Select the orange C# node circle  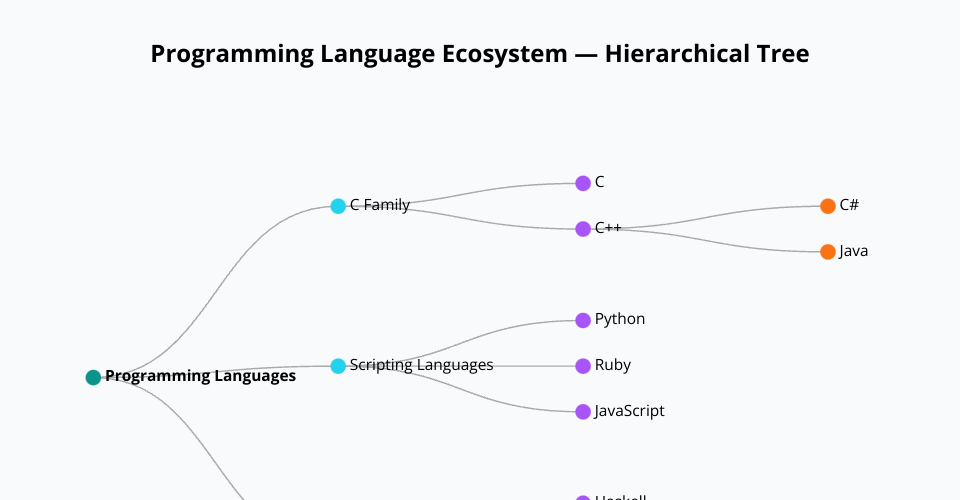(x=828, y=206)
